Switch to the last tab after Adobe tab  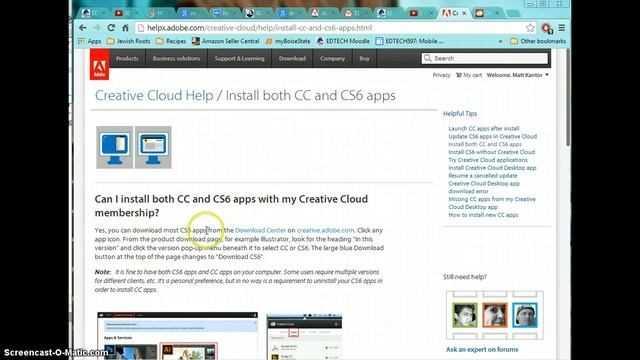(486, 13)
